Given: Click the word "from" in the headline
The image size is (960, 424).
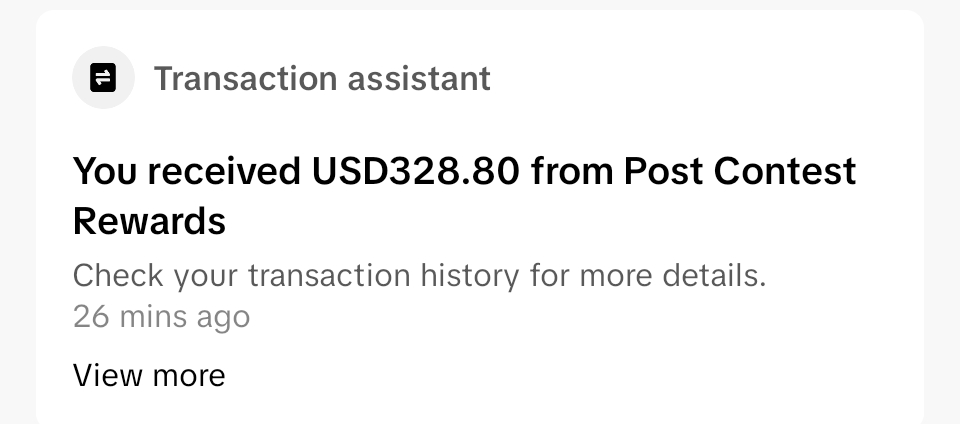Looking at the screenshot, I should click(571, 171).
